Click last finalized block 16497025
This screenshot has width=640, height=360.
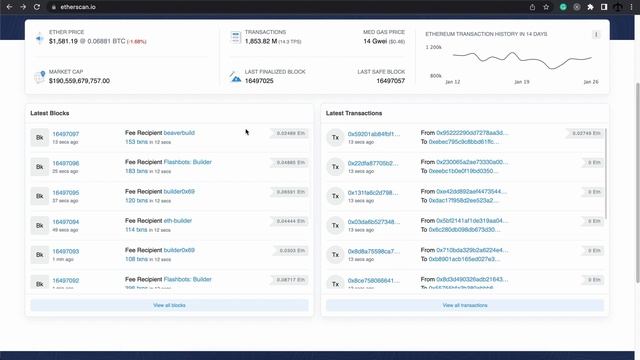coord(259,81)
